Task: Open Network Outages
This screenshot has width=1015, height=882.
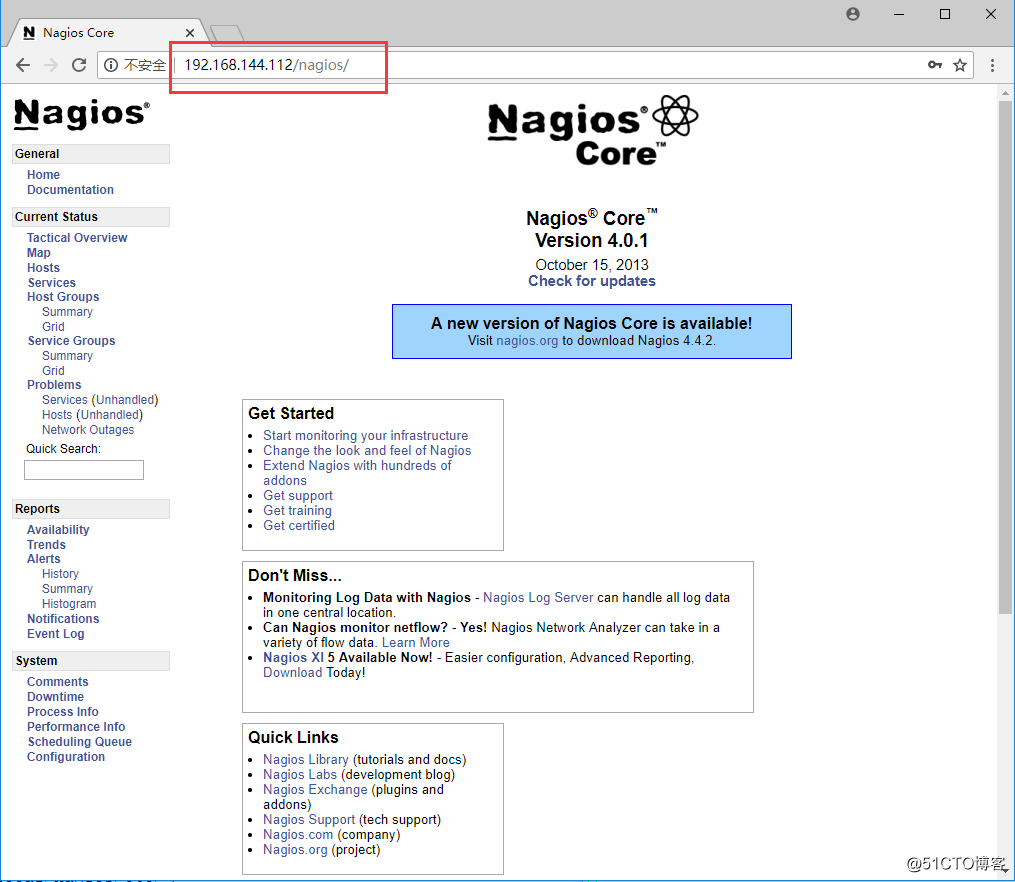Action: coord(88,429)
